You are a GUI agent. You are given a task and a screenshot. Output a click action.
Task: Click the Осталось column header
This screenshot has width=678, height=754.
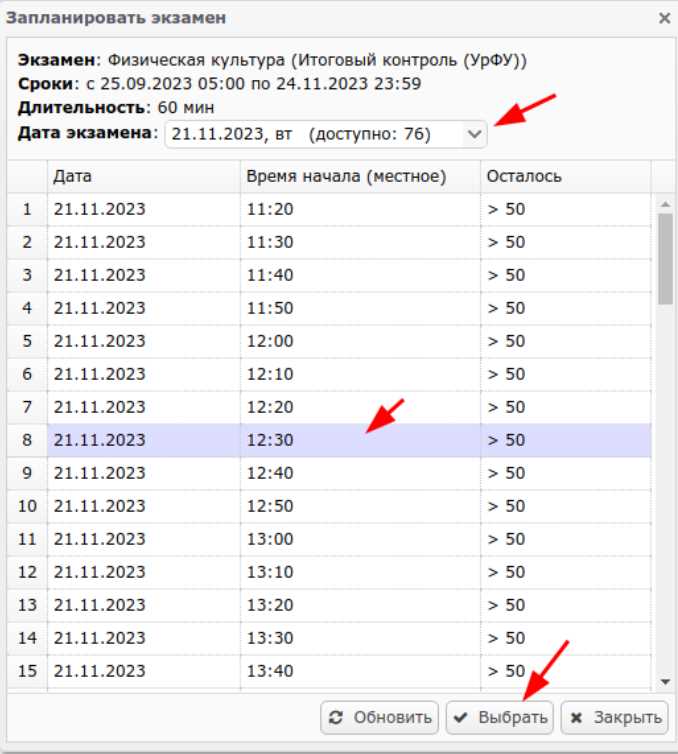point(565,176)
